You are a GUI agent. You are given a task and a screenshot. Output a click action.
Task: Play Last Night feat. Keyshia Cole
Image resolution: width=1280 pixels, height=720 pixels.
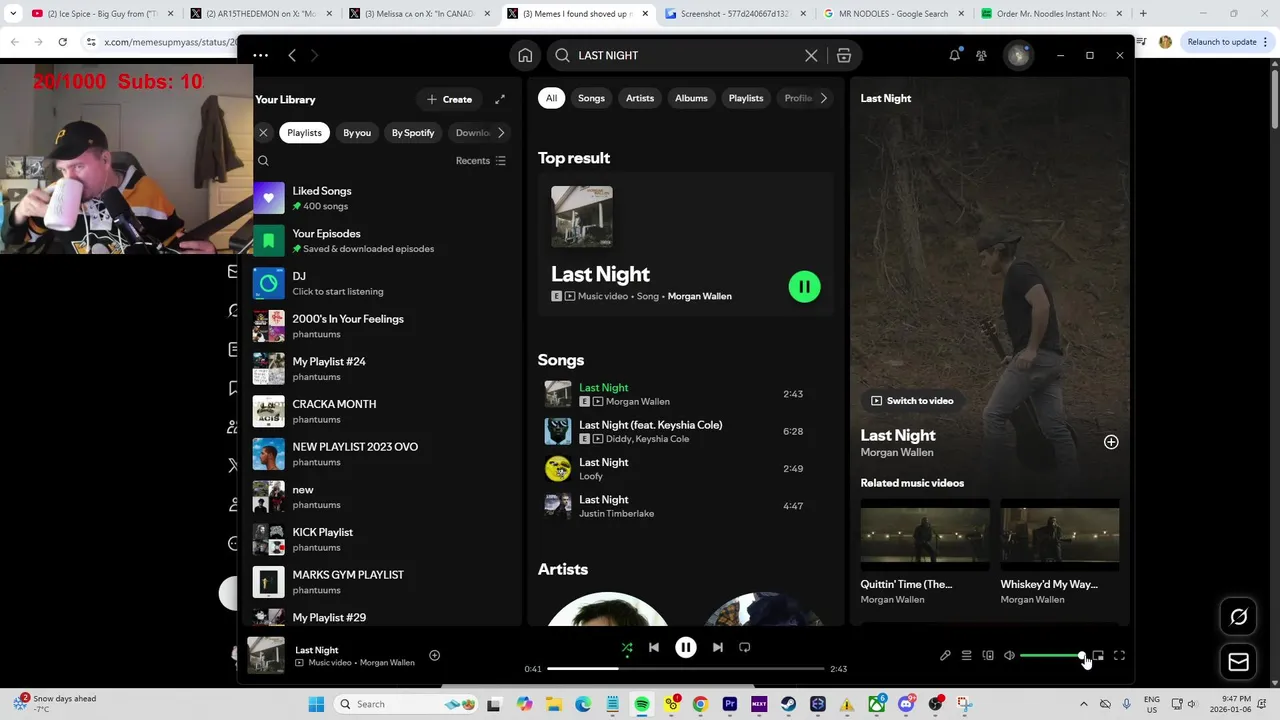point(686,431)
